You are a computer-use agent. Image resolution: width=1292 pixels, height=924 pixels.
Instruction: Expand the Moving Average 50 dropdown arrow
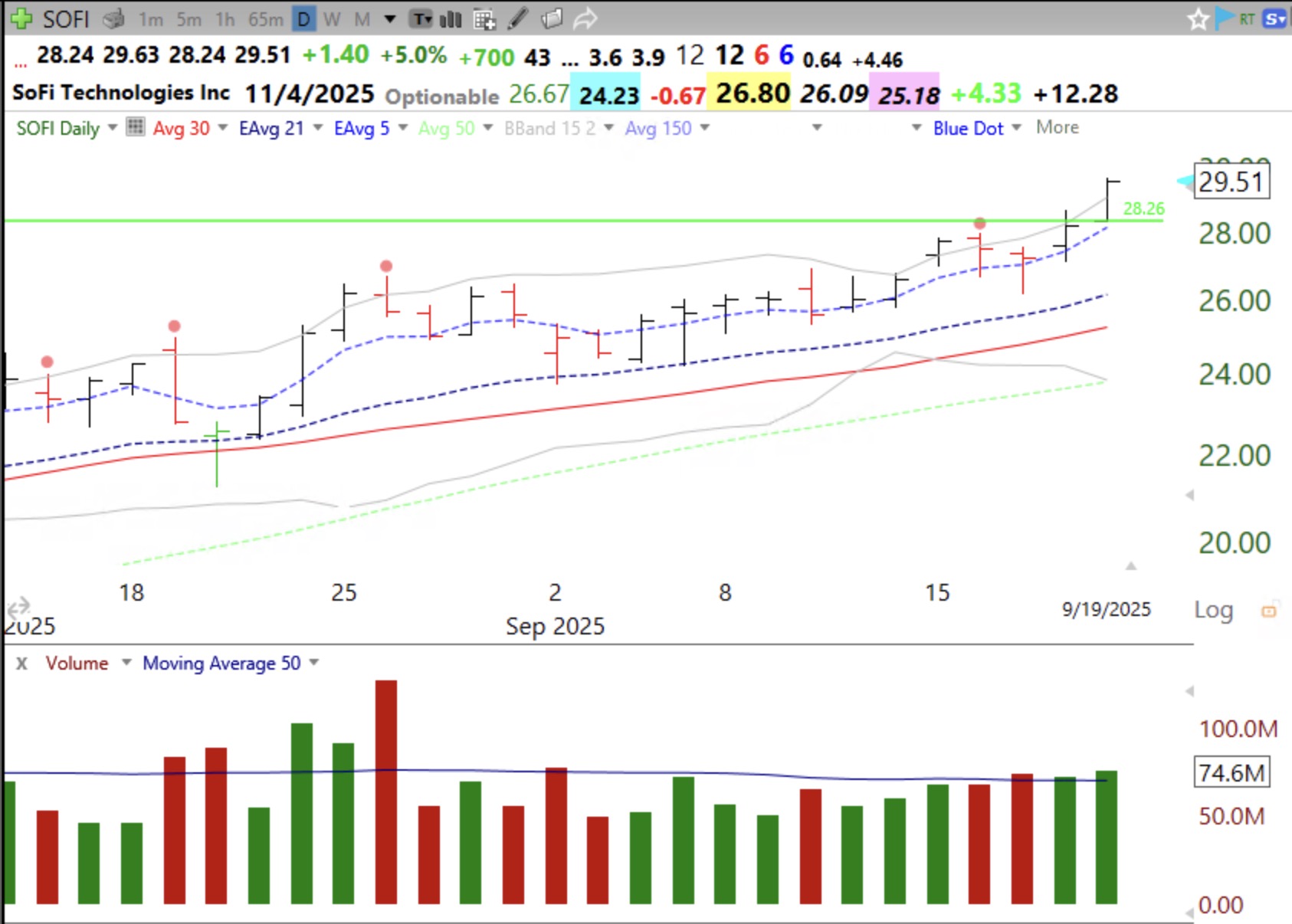314,663
